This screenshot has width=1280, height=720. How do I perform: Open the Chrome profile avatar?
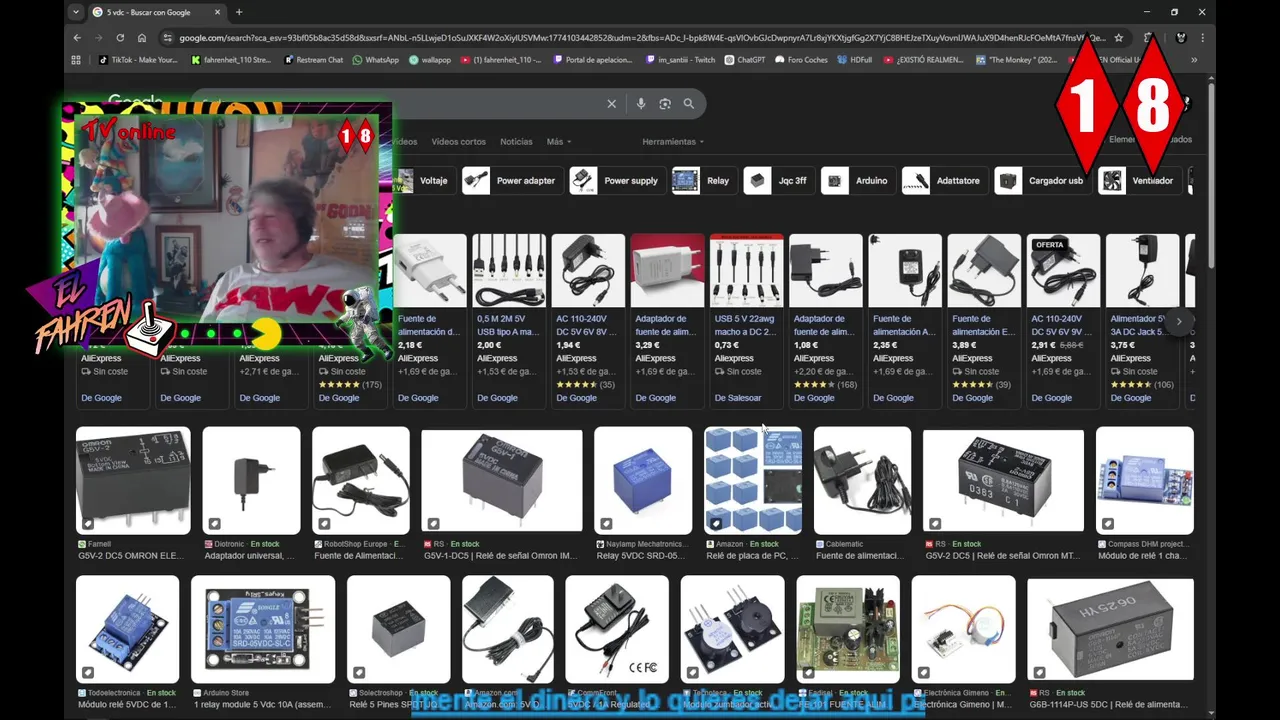[1181, 38]
